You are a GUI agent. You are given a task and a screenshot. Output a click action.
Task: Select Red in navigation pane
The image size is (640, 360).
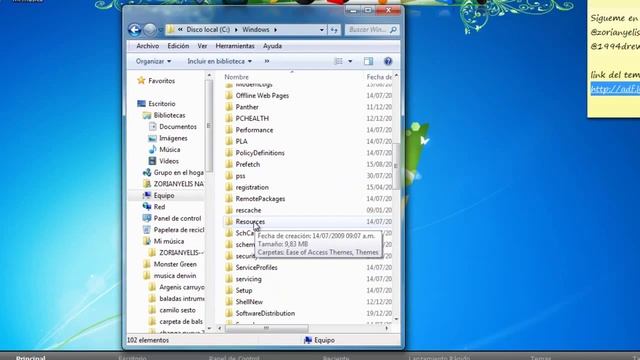point(159,207)
